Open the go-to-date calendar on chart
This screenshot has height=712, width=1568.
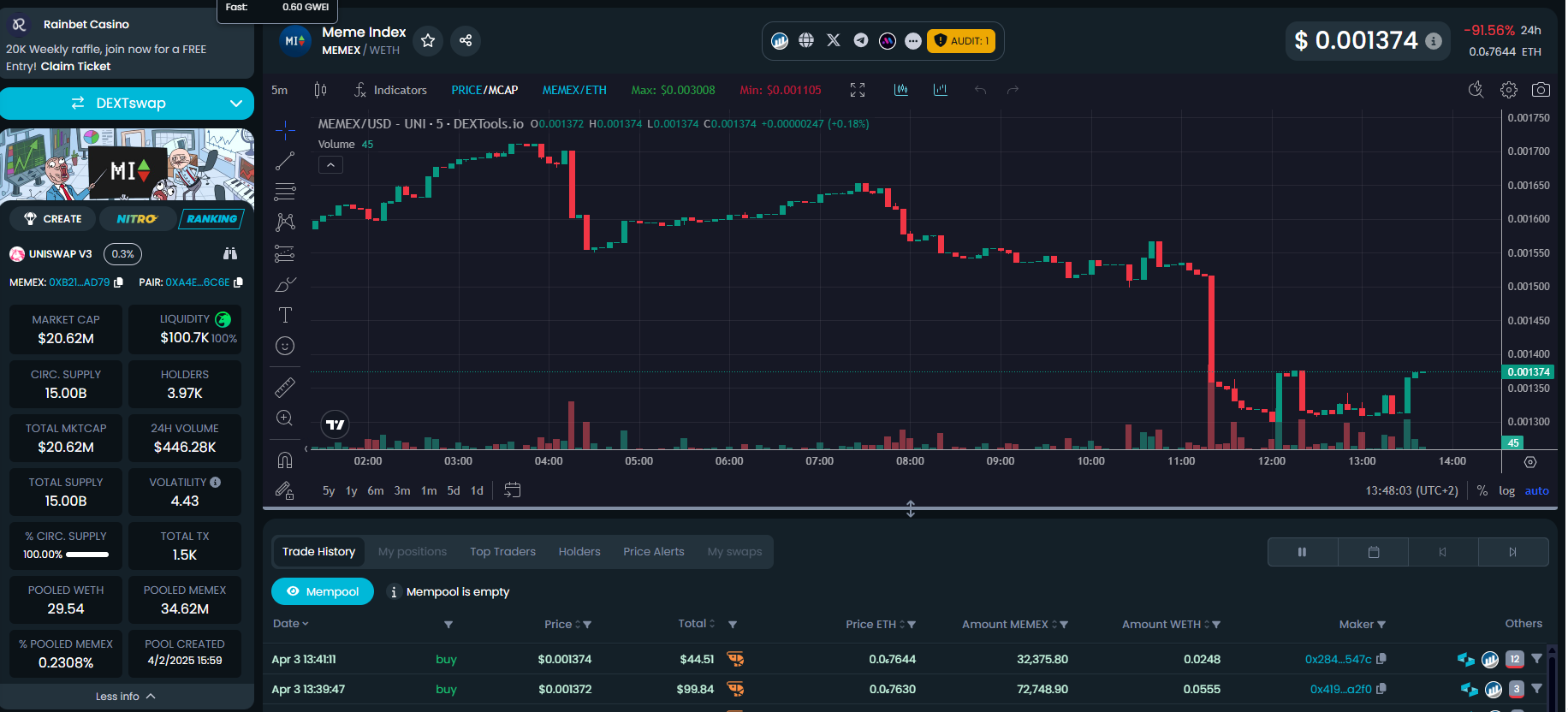click(x=512, y=490)
